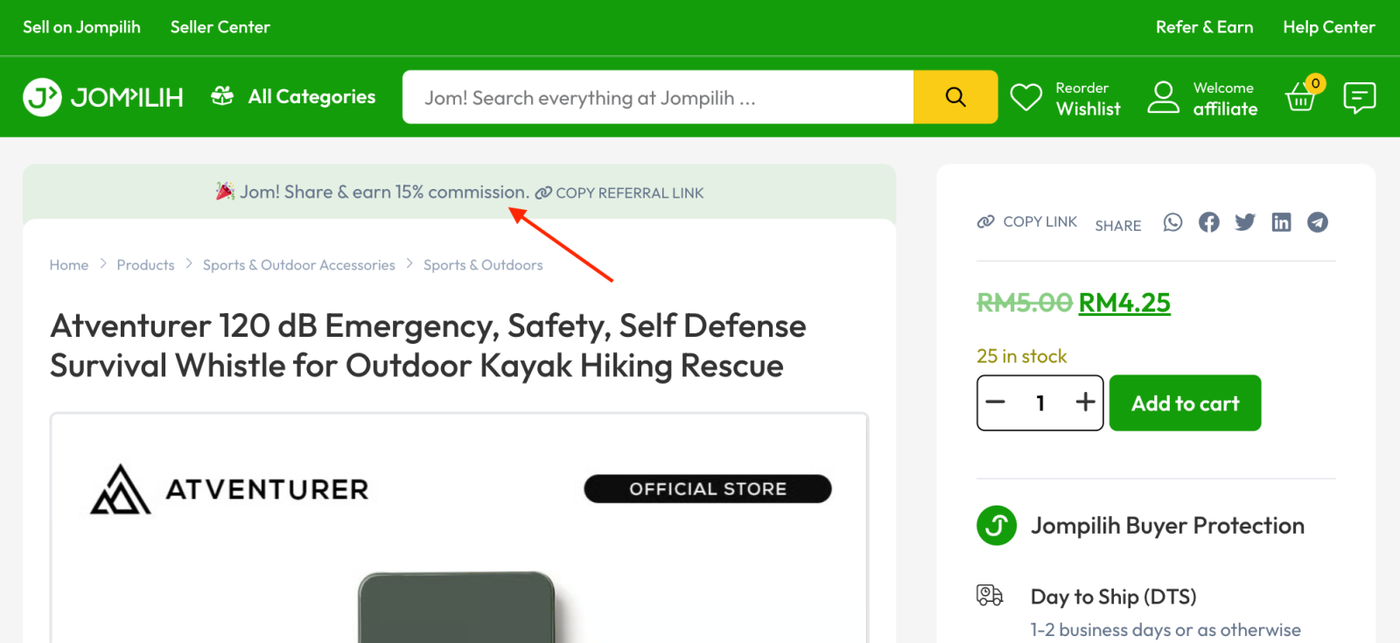Click Jompilih Buyer Protection heading

pos(1167,526)
